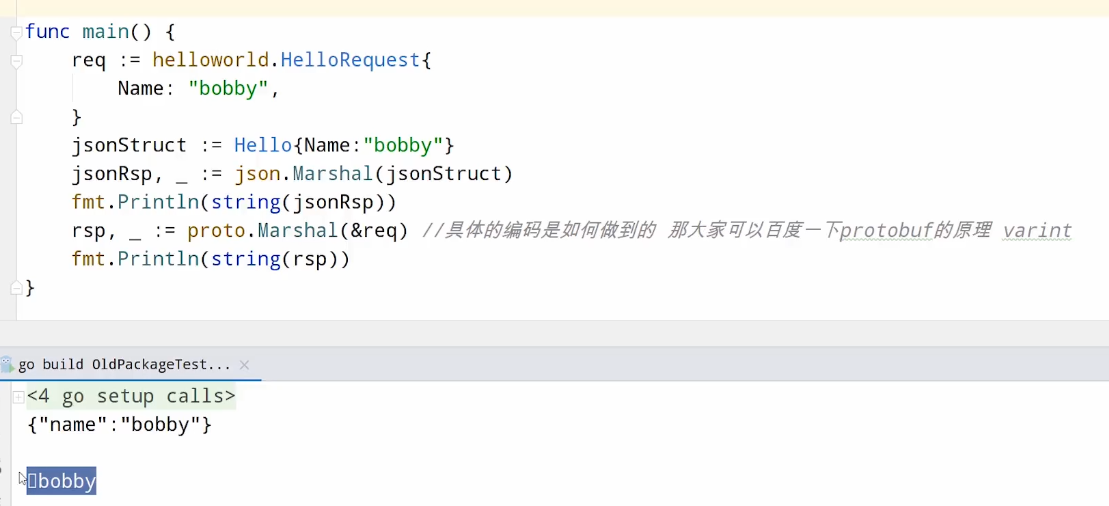The image size is (1109, 506).
Task: Click the highlighted bobby output text
Action: (62, 481)
